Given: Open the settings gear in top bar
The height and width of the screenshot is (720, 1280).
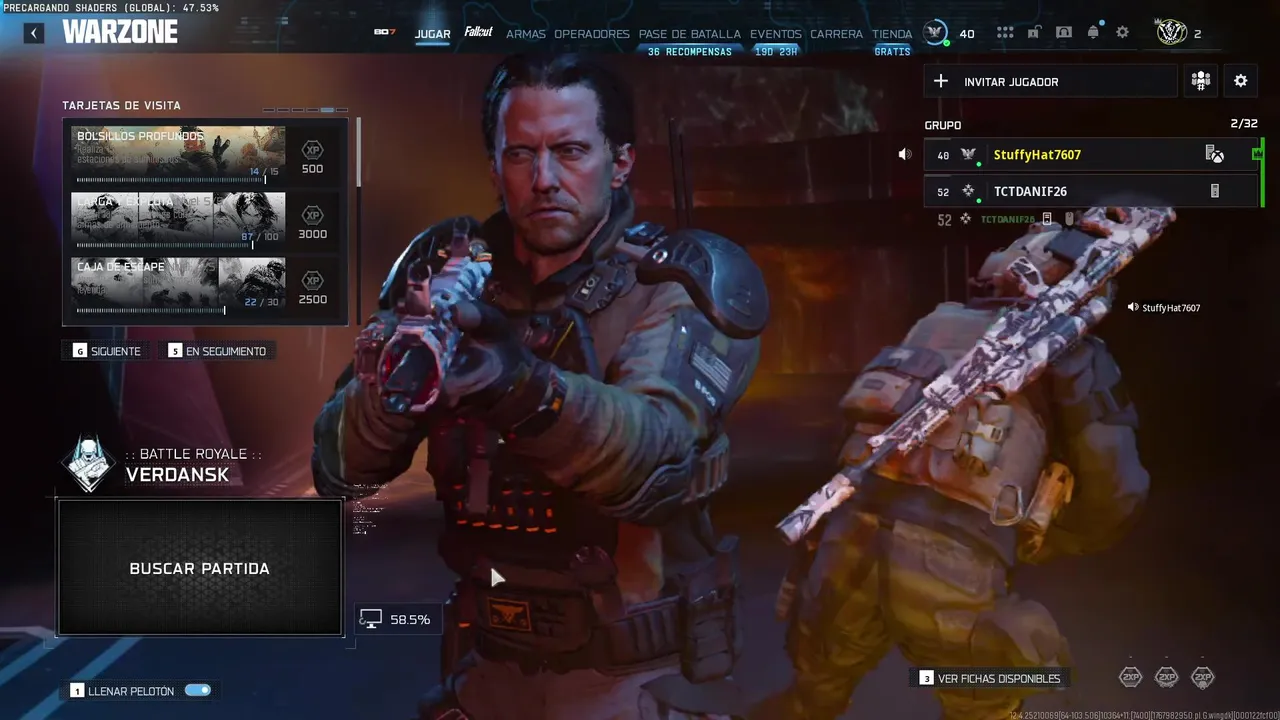Looking at the screenshot, I should coord(1123,33).
